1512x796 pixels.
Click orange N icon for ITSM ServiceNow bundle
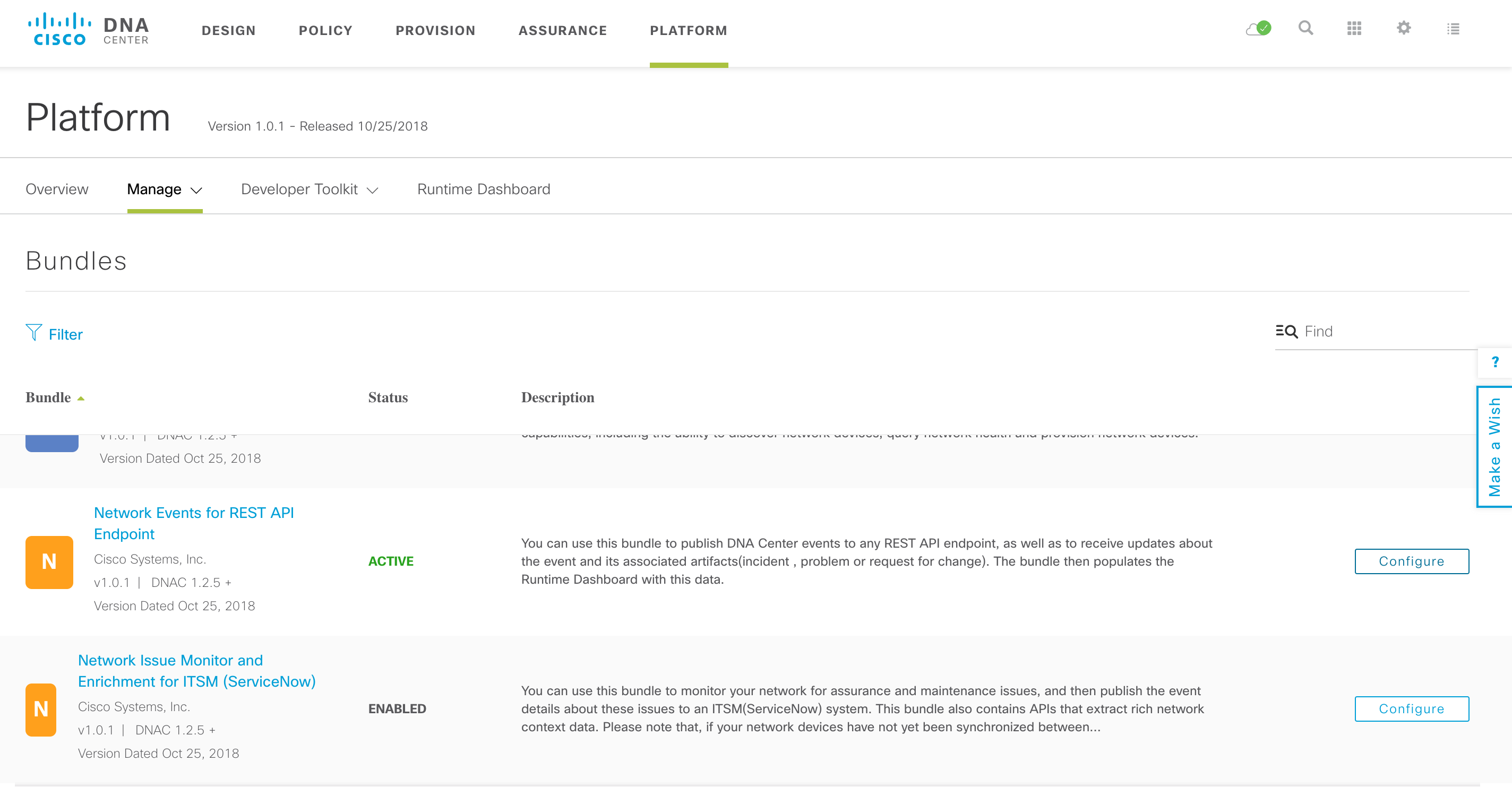[40, 708]
